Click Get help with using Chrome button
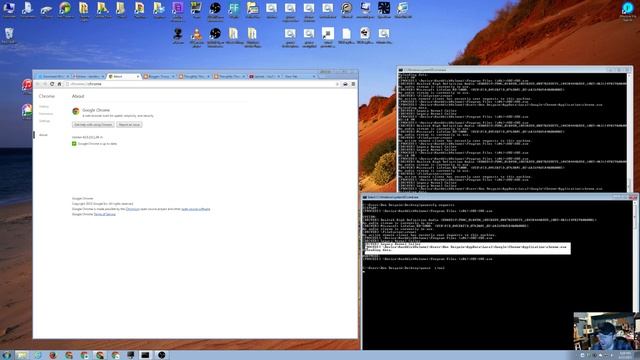 (93, 124)
